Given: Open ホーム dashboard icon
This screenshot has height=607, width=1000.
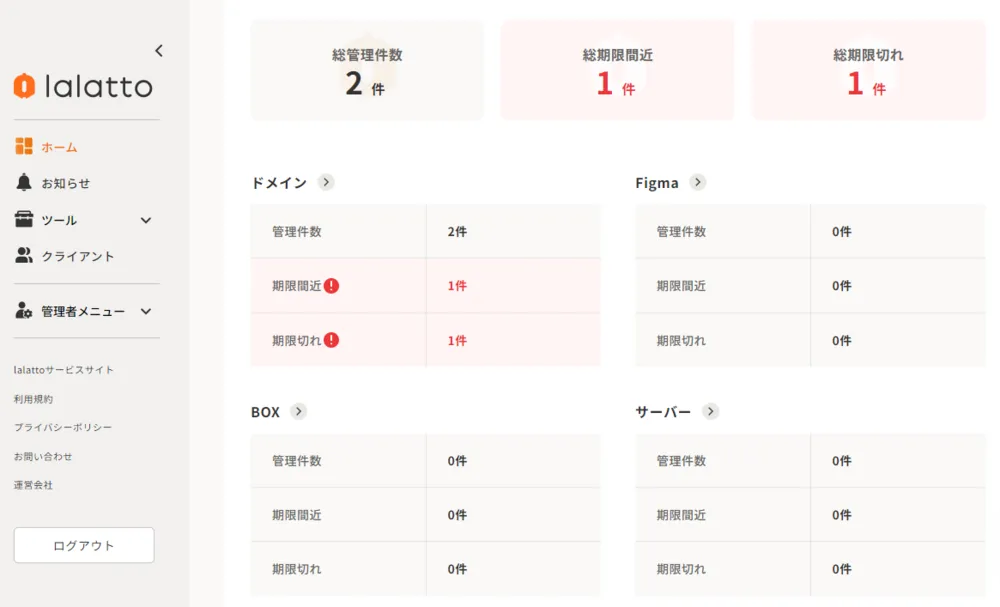Looking at the screenshot, I should click(24, 146).
